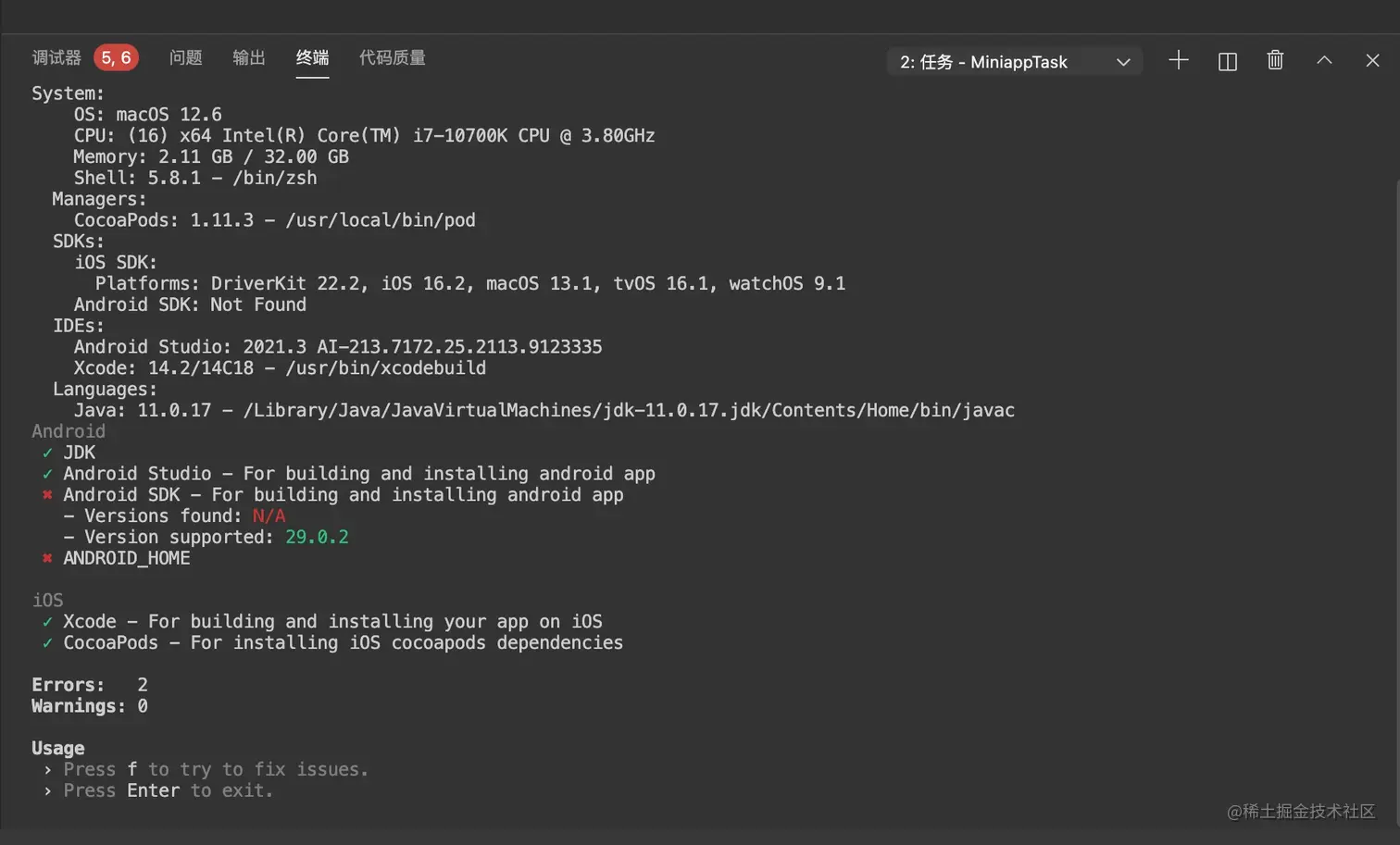Close the bottom panel
Viewport: 1400px width, 845px height.
1372,61
